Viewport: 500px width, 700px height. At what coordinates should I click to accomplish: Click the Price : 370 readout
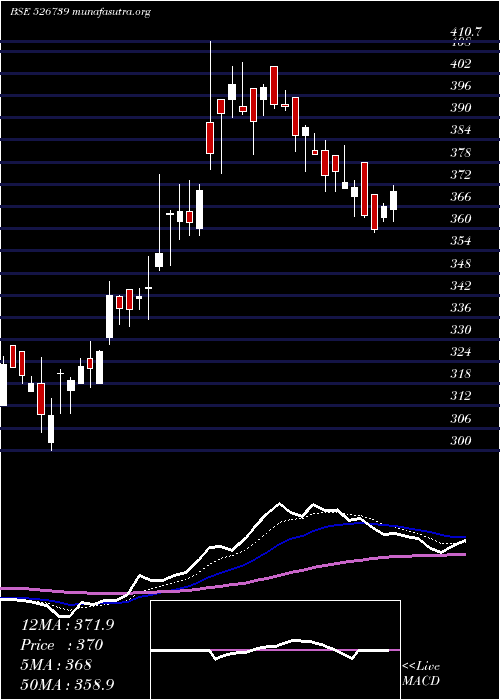(62, 645)
